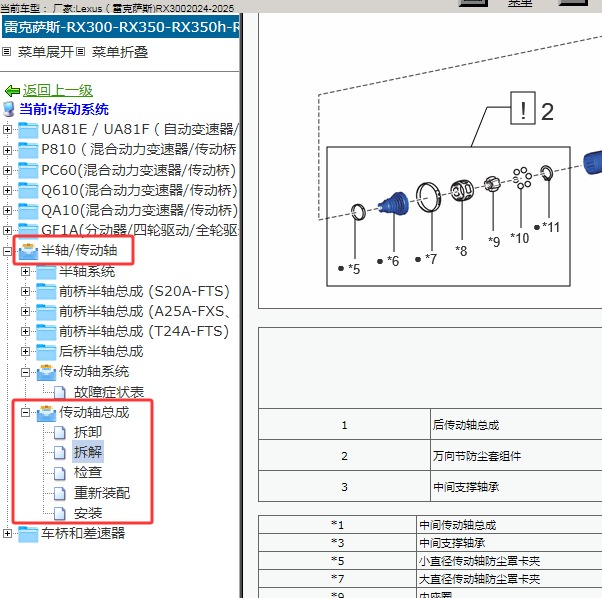
Task: Select the 半轴/传动轴 tree label
Action: coord(79,251)
